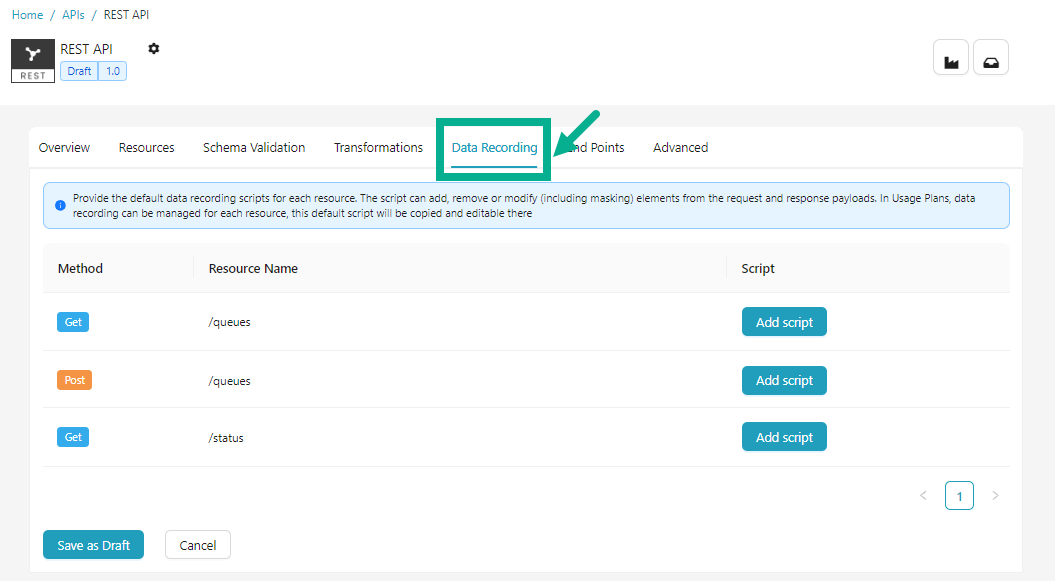Open the Transformations tab

point(378,148)
